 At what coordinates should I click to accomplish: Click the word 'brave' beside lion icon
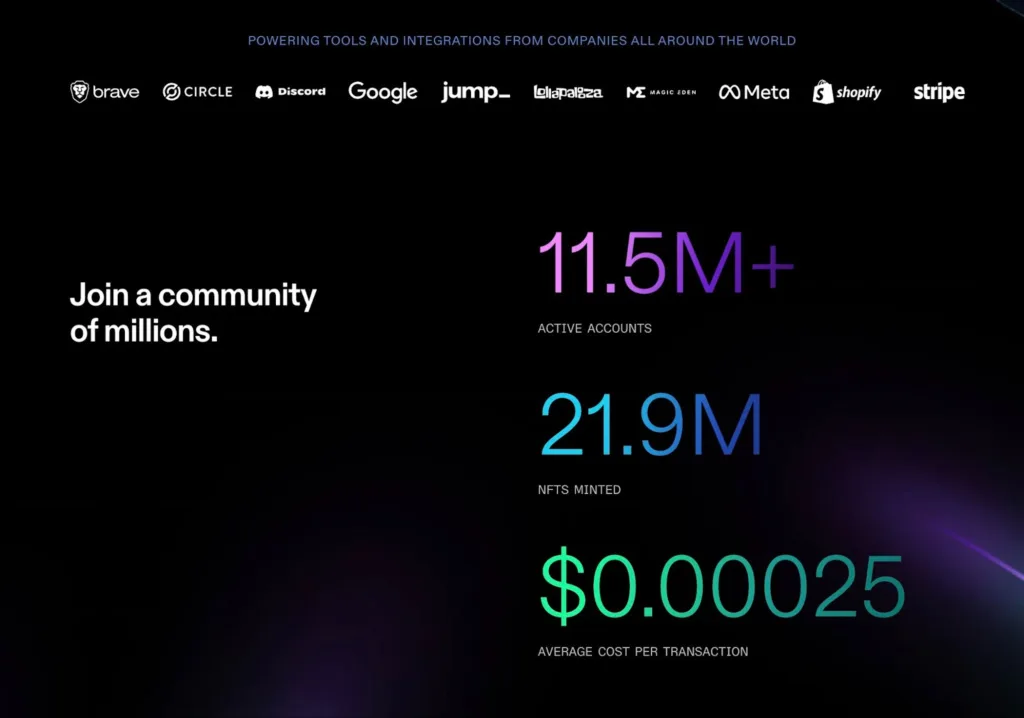click(116, 92)
